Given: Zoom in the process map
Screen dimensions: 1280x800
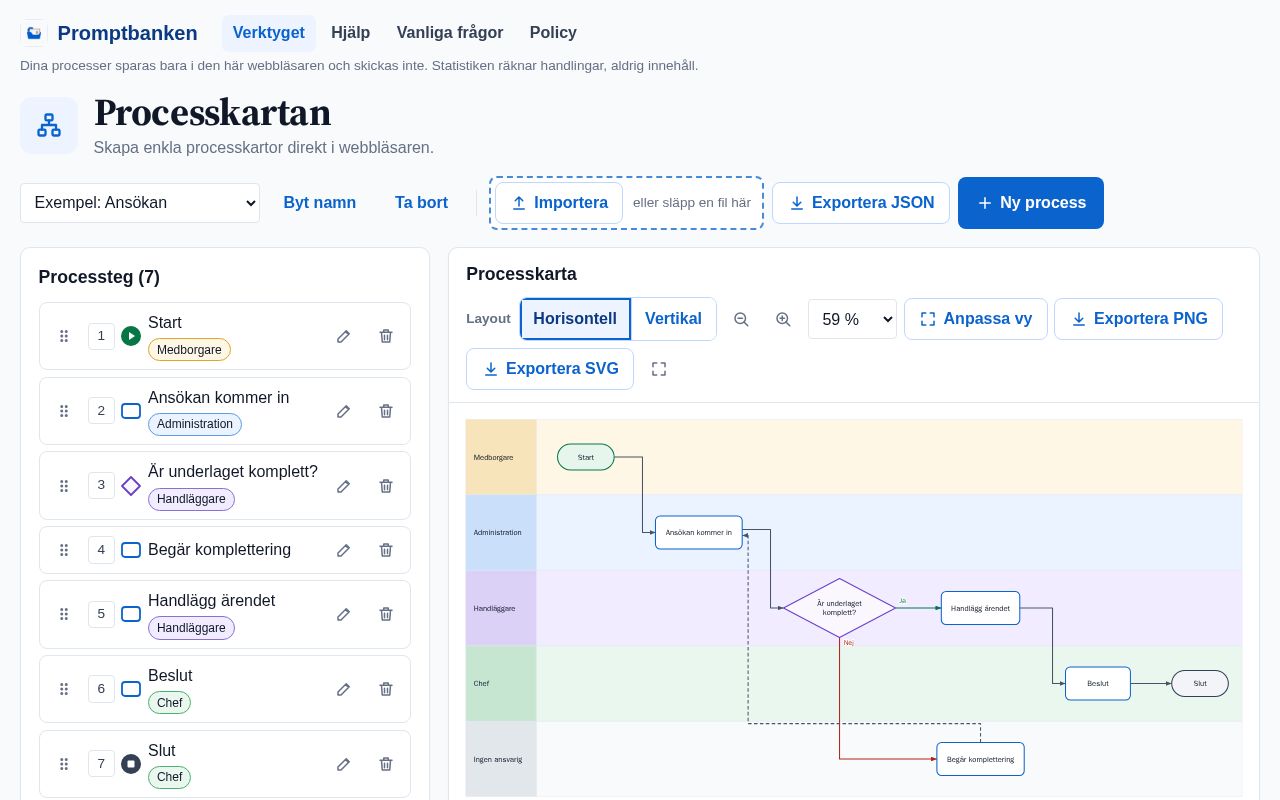Looking at the screenshot, I should [783, 319].
